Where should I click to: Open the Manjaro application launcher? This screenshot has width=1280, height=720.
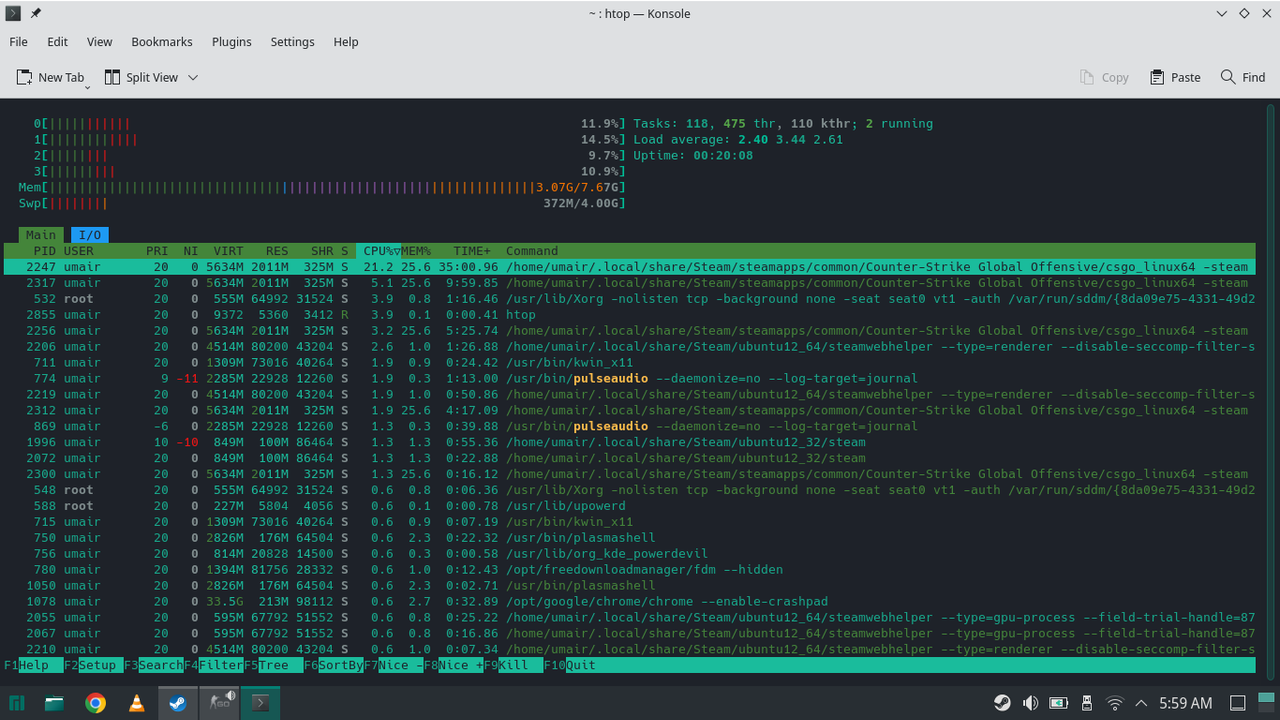(x=17, y=703)
